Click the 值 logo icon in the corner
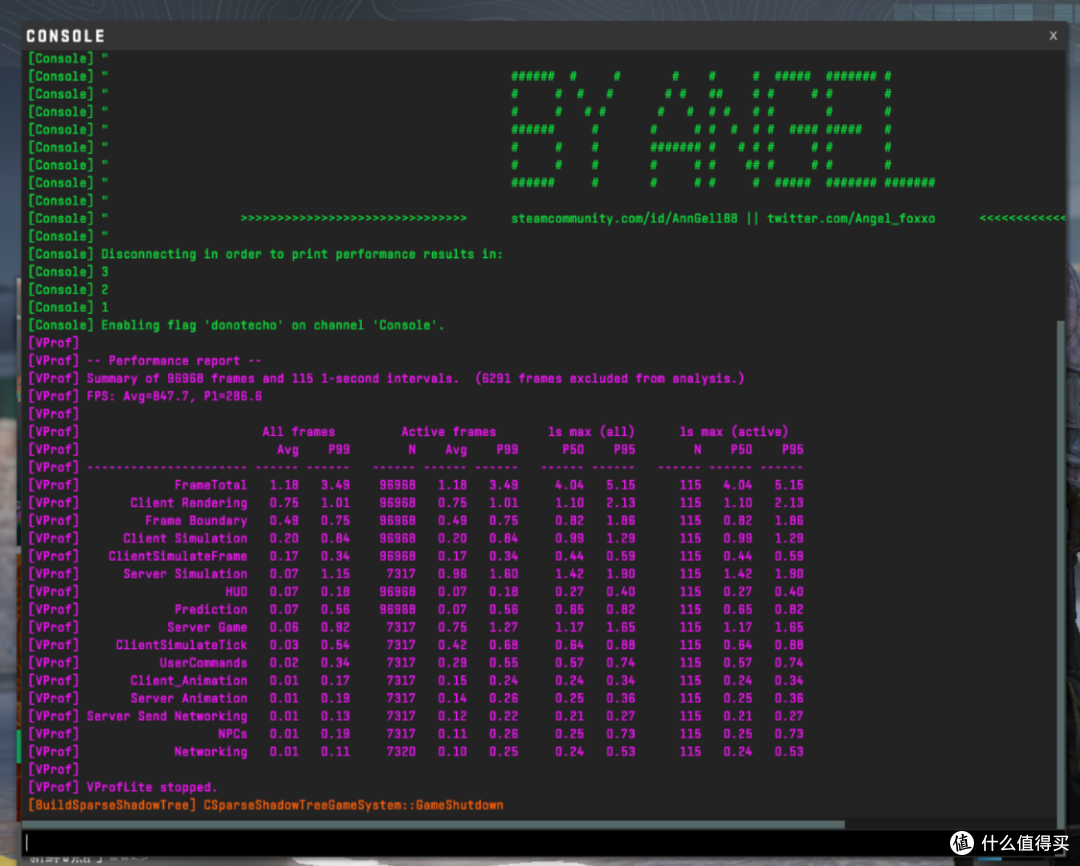The image size is (1080, 866). pyautogui.click(x=962, y=843)
